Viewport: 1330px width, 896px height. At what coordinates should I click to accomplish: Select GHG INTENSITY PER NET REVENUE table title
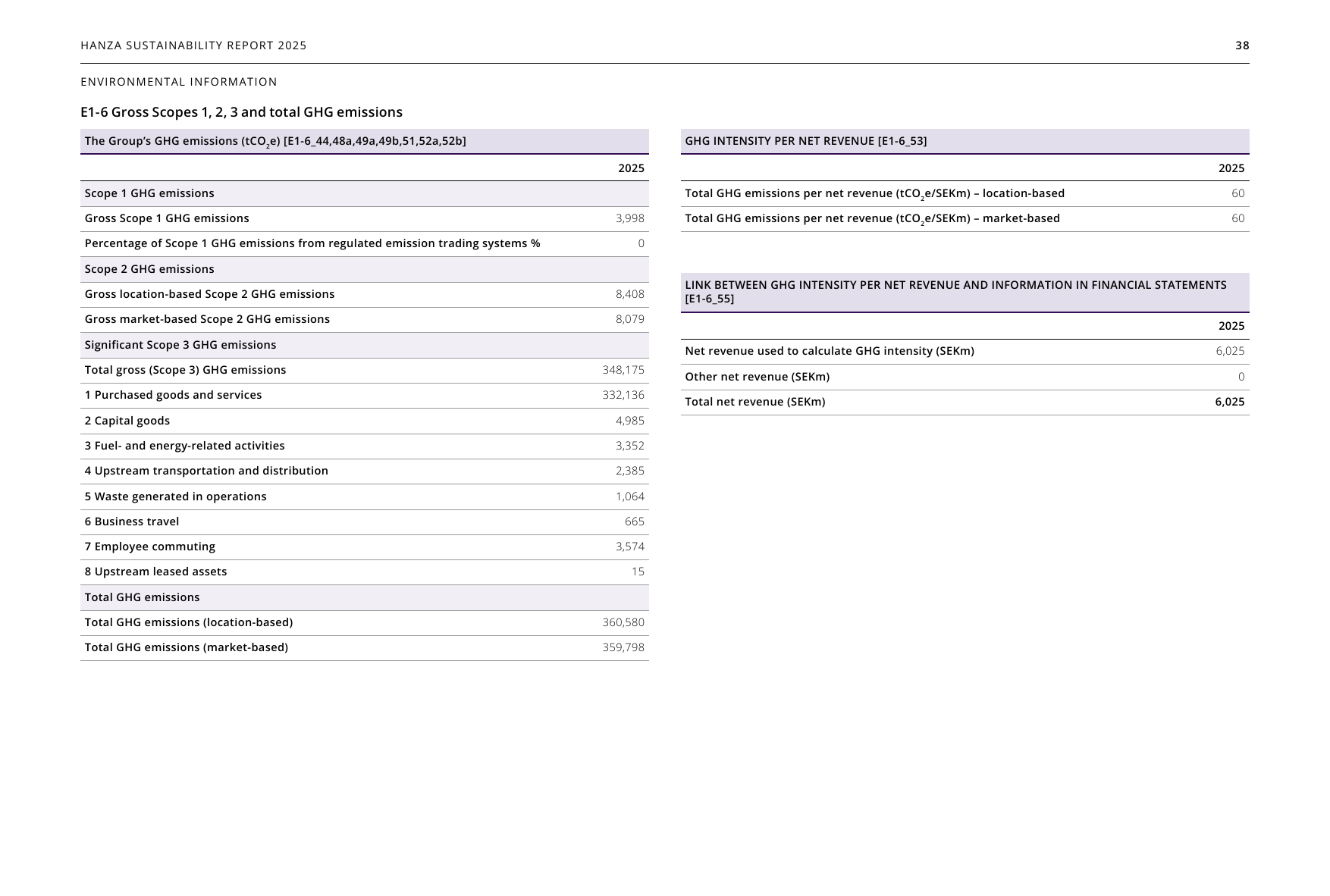(x=805, y=141)
